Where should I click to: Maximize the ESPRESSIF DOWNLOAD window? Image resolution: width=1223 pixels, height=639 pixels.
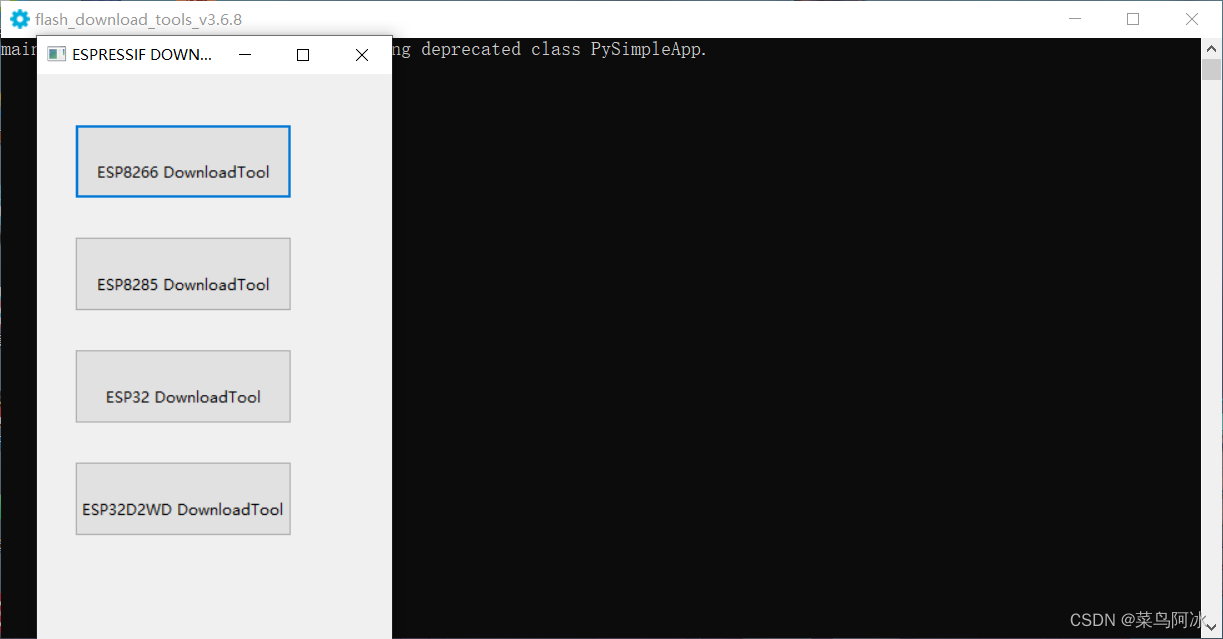point(303,55)
